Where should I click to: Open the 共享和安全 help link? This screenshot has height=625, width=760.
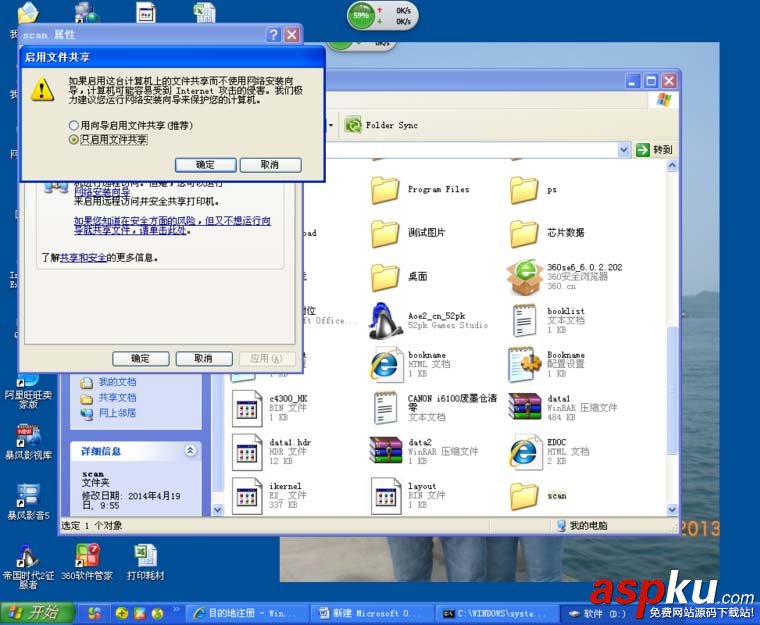83,257
